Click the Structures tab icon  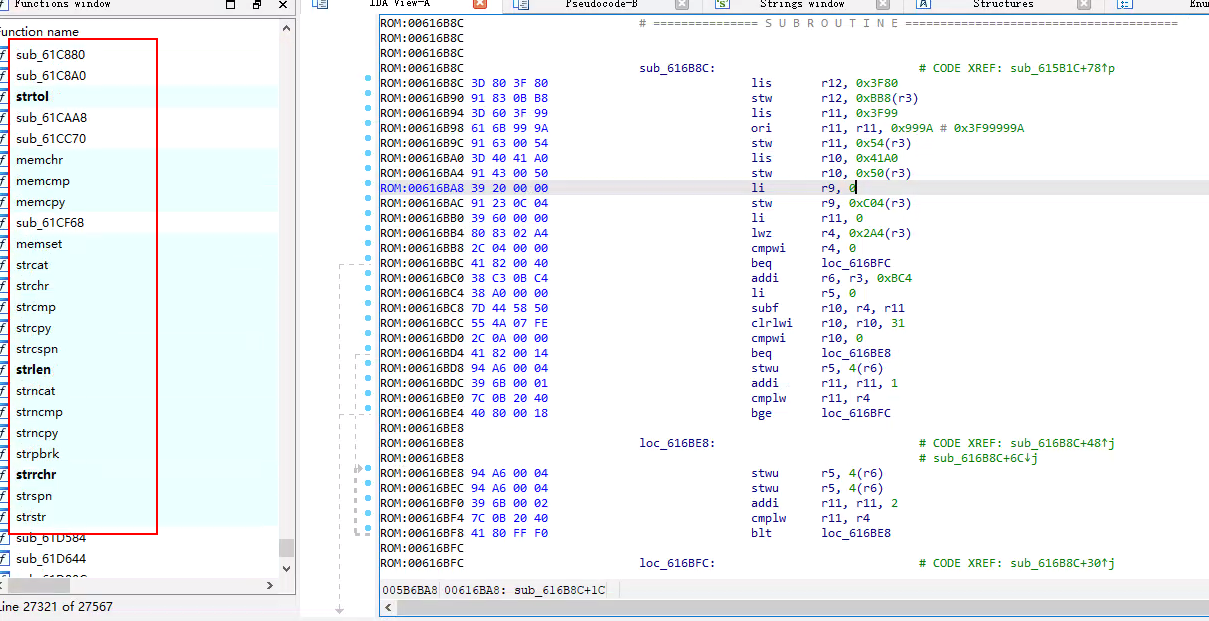click(924, 4)
